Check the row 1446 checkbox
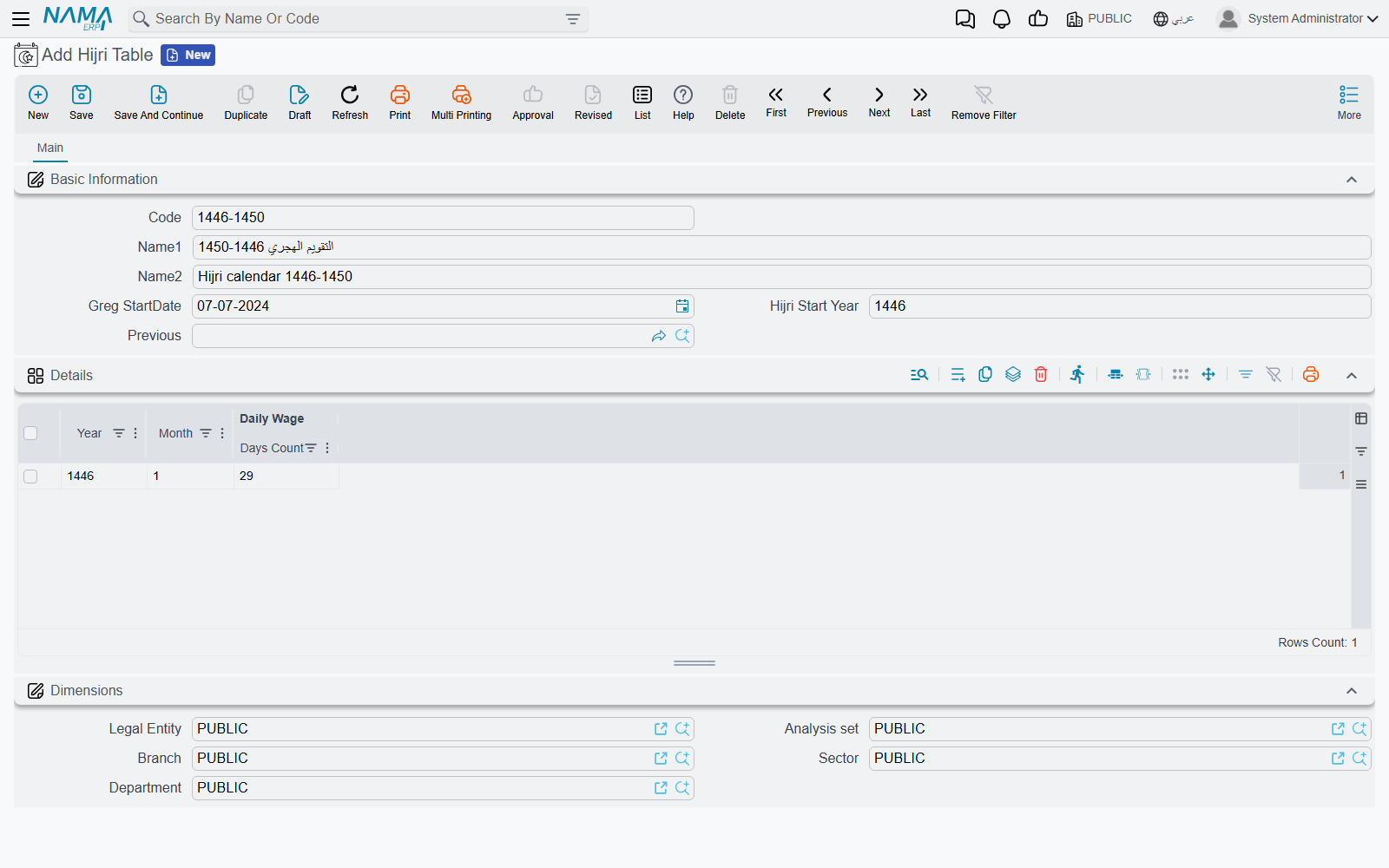This screenshot has height=868, width=1389. pos(31,477)
